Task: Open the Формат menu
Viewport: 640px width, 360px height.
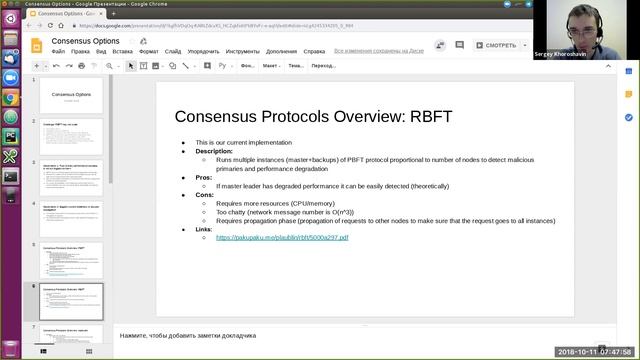Action: (149, 51)
